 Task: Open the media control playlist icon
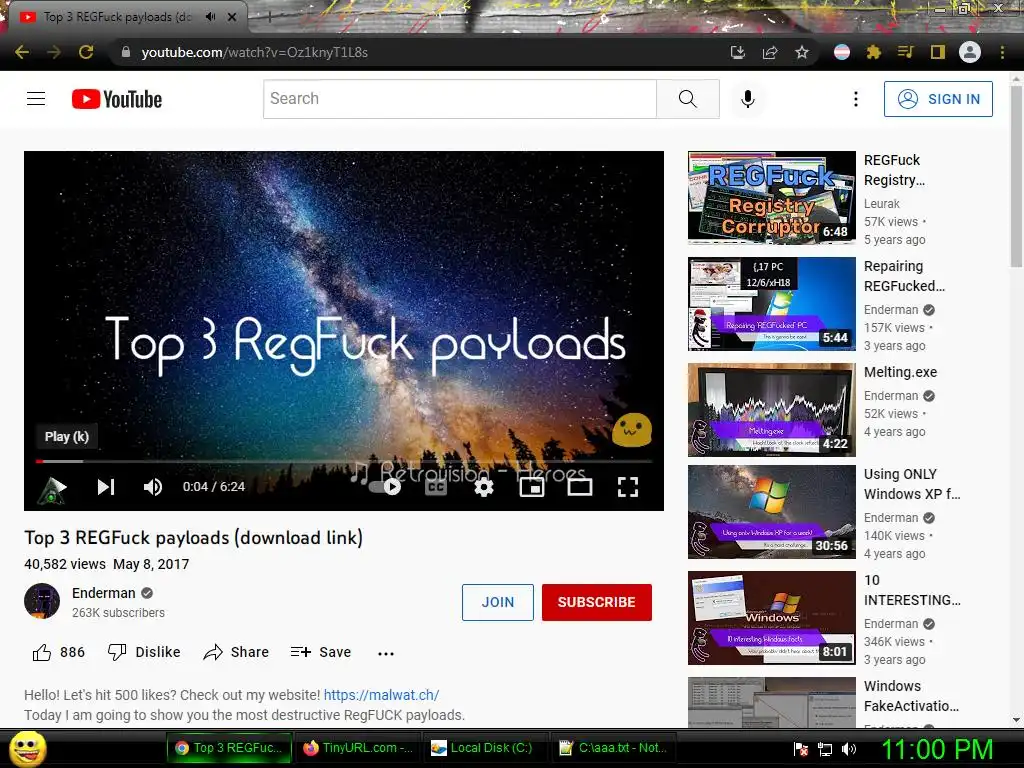[906, 52]
